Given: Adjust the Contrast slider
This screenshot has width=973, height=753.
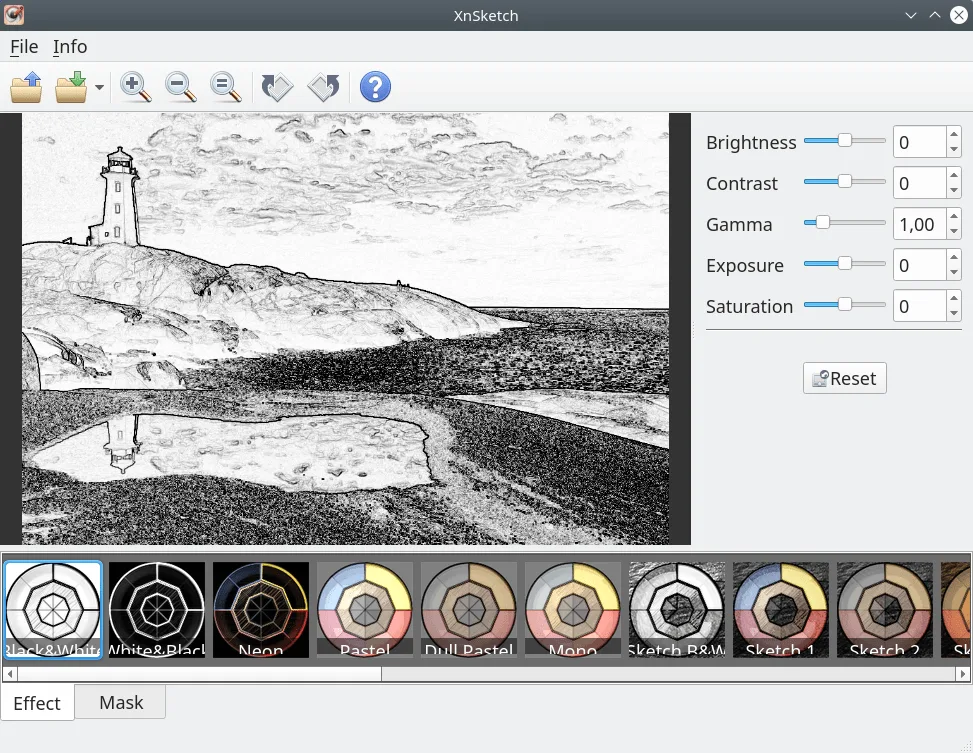Looking at the screenshot, I should [x=845, y=182].
